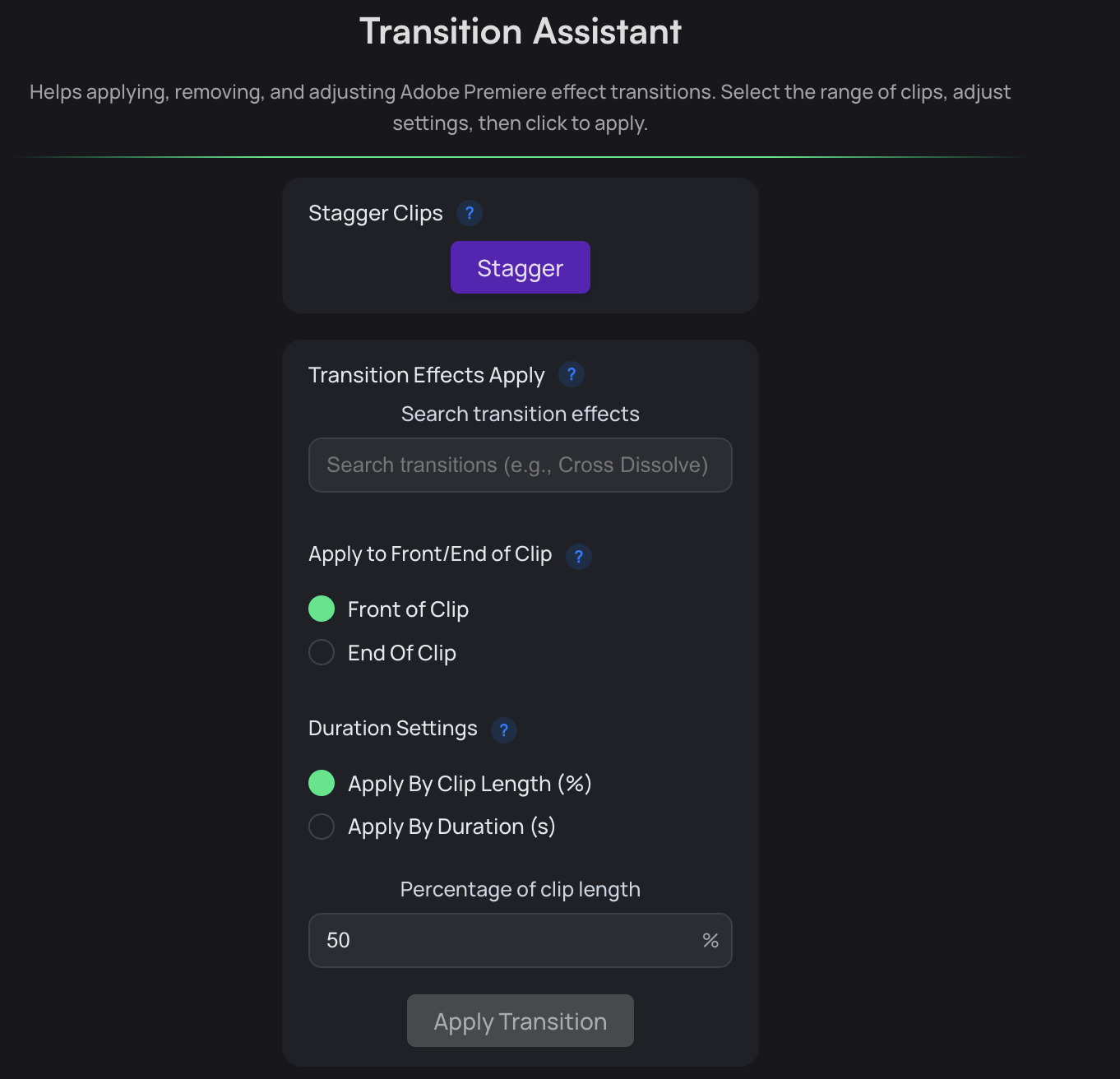This screenshot has height=1079, width=1120.
Task: Click the help circle next to Duration Settings label
Action: click(x=504, y=729)
